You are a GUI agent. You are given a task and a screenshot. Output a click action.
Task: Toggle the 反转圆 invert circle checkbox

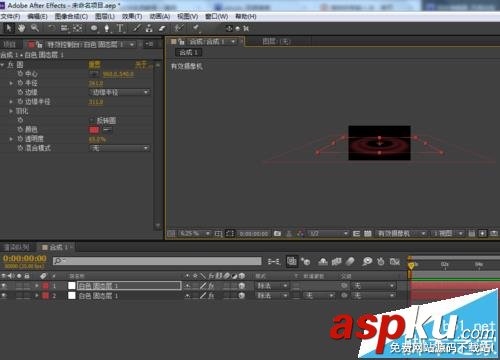[x=92, y=120]
